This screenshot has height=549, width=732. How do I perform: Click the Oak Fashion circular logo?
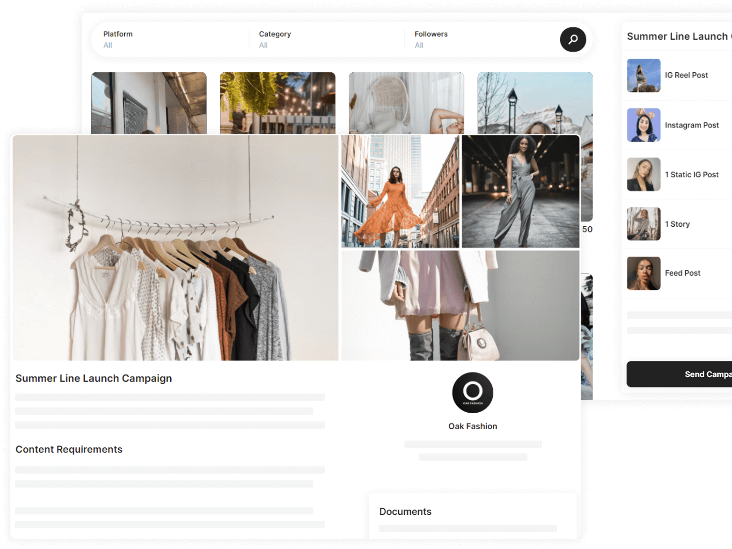[x=472, y=392]
